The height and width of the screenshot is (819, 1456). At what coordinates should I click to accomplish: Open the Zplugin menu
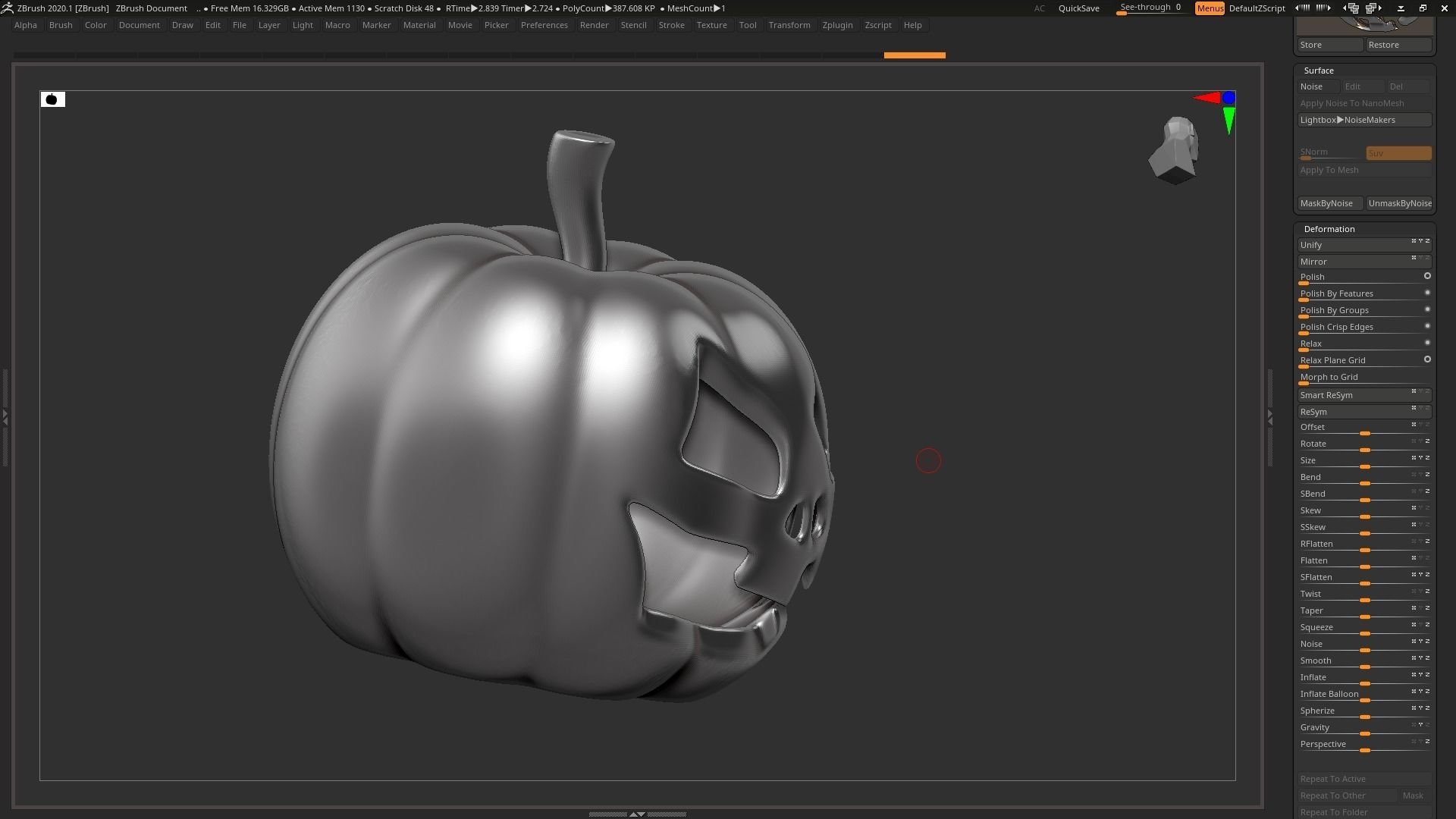point(837,25)
